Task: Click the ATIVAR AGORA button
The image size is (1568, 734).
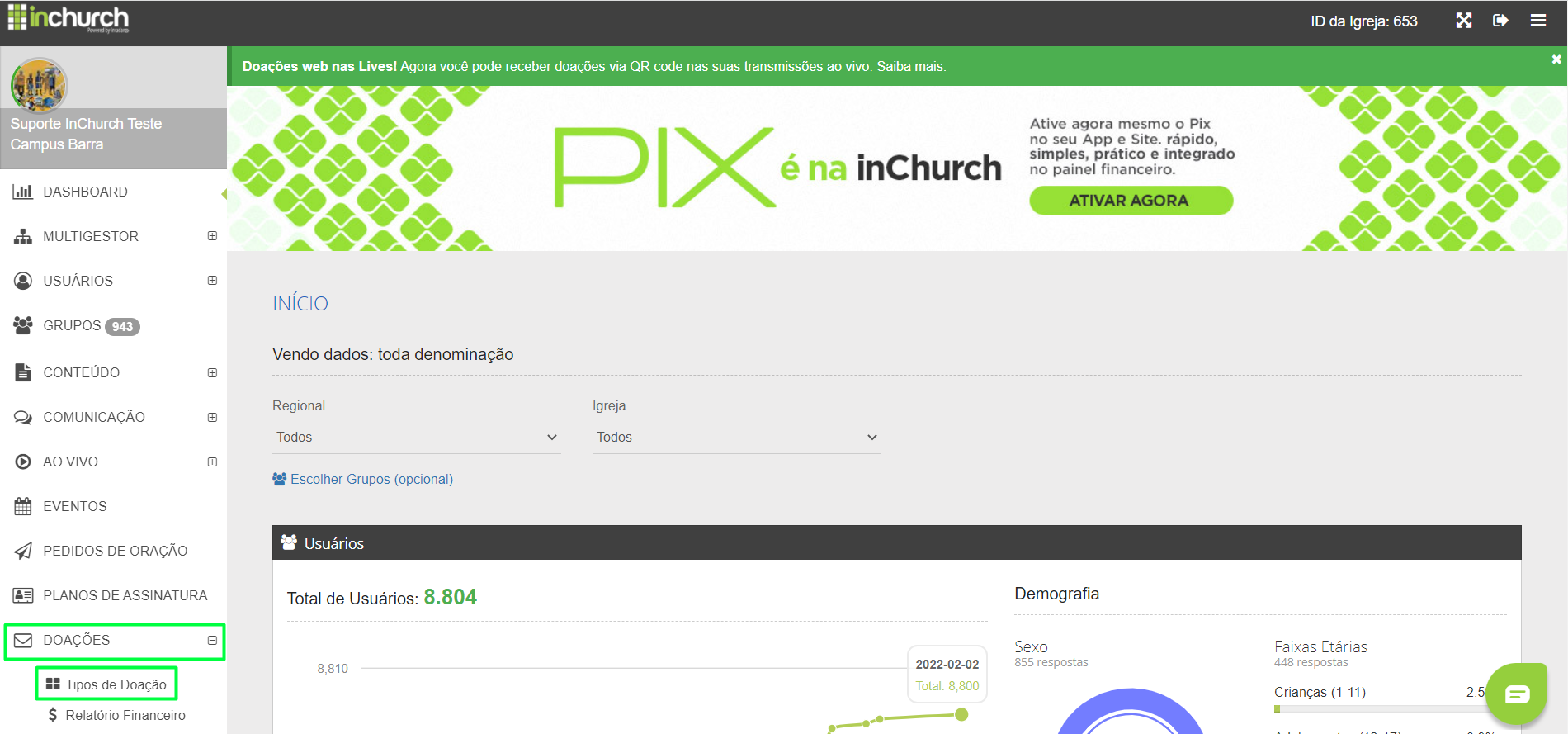Action: tap(1131, 201)
